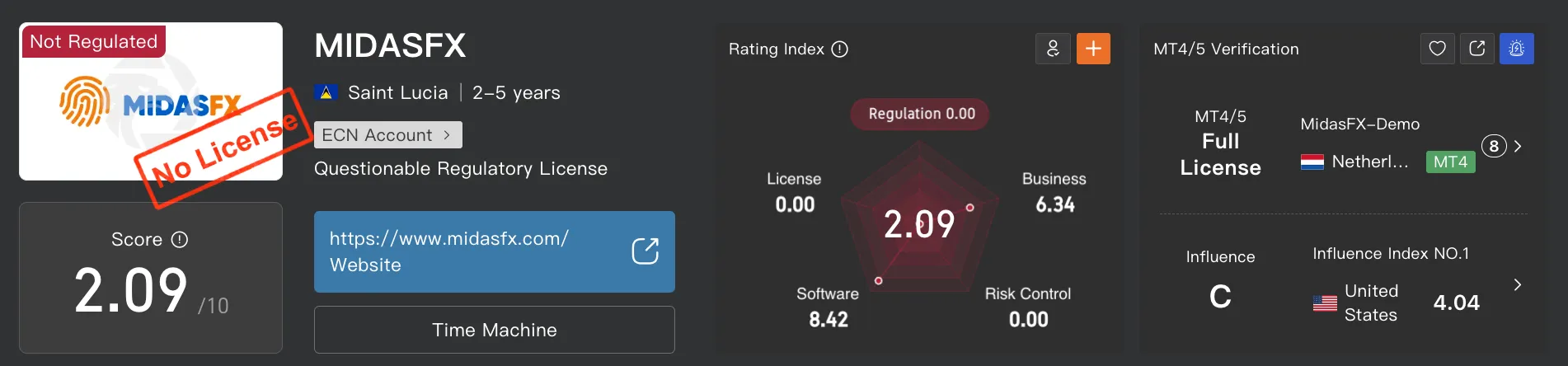Click the circled number 8 badge
The image size is (1568, 366).
pos(1494,146)
